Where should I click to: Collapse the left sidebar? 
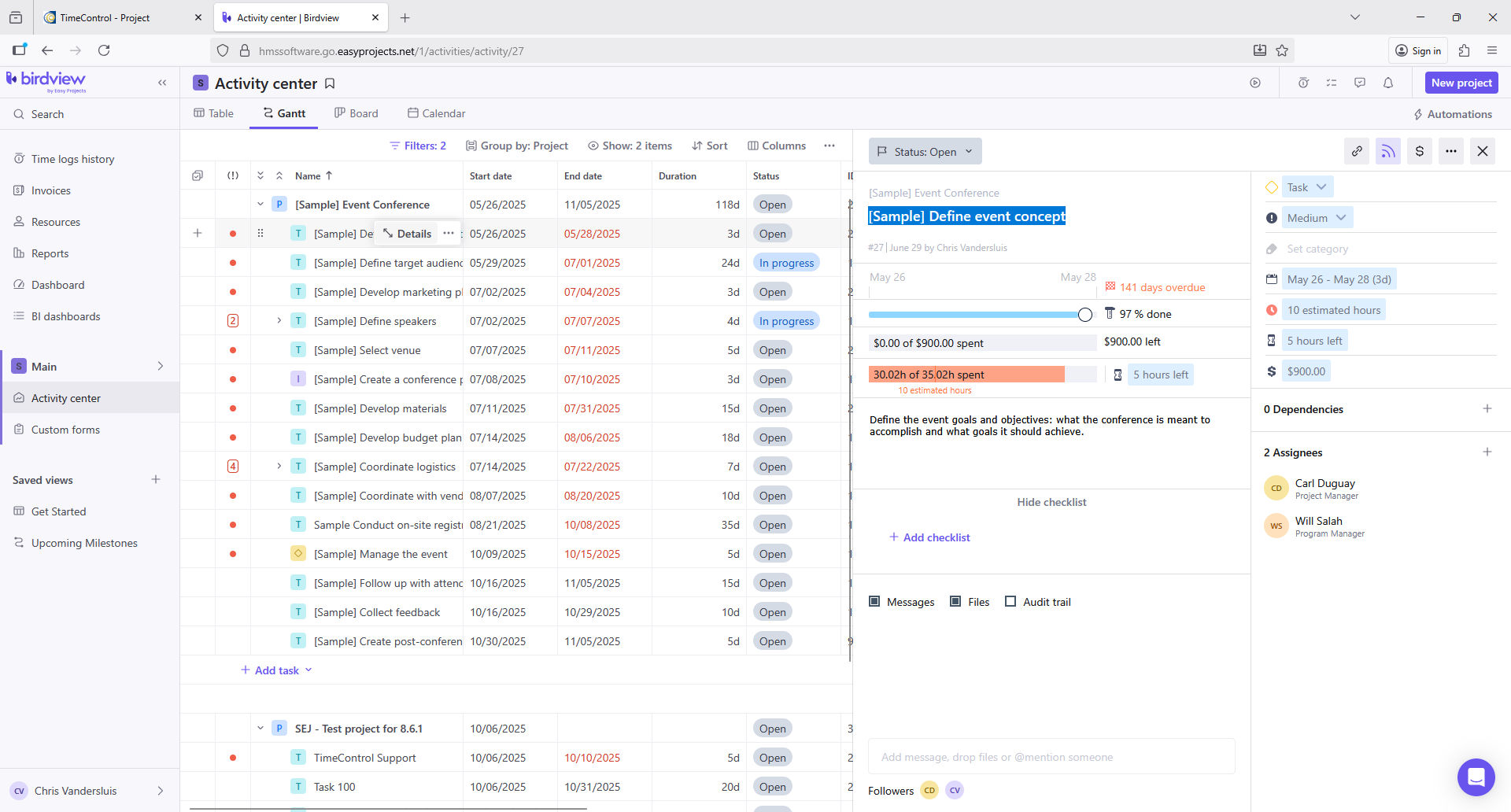pos(162,83)
